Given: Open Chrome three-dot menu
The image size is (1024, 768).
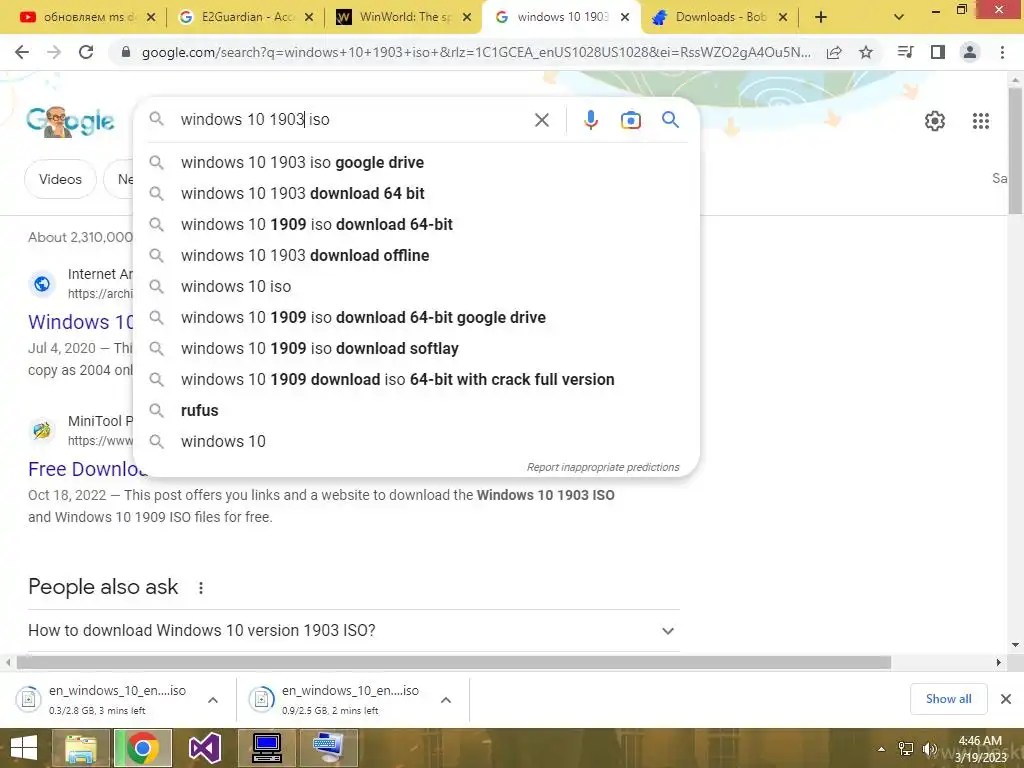Looking at the screenshot, I should point(1002,52).
